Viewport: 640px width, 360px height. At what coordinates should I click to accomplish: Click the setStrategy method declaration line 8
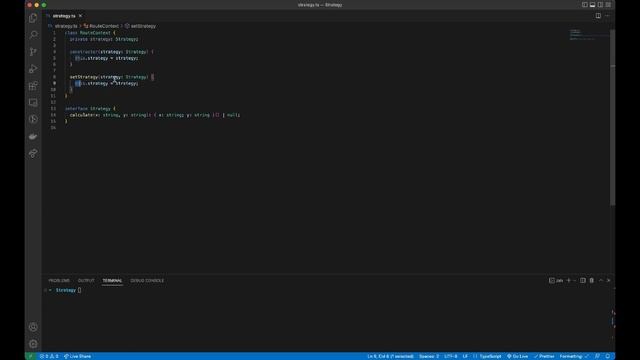pyautogui.click(x=112, y=77)
